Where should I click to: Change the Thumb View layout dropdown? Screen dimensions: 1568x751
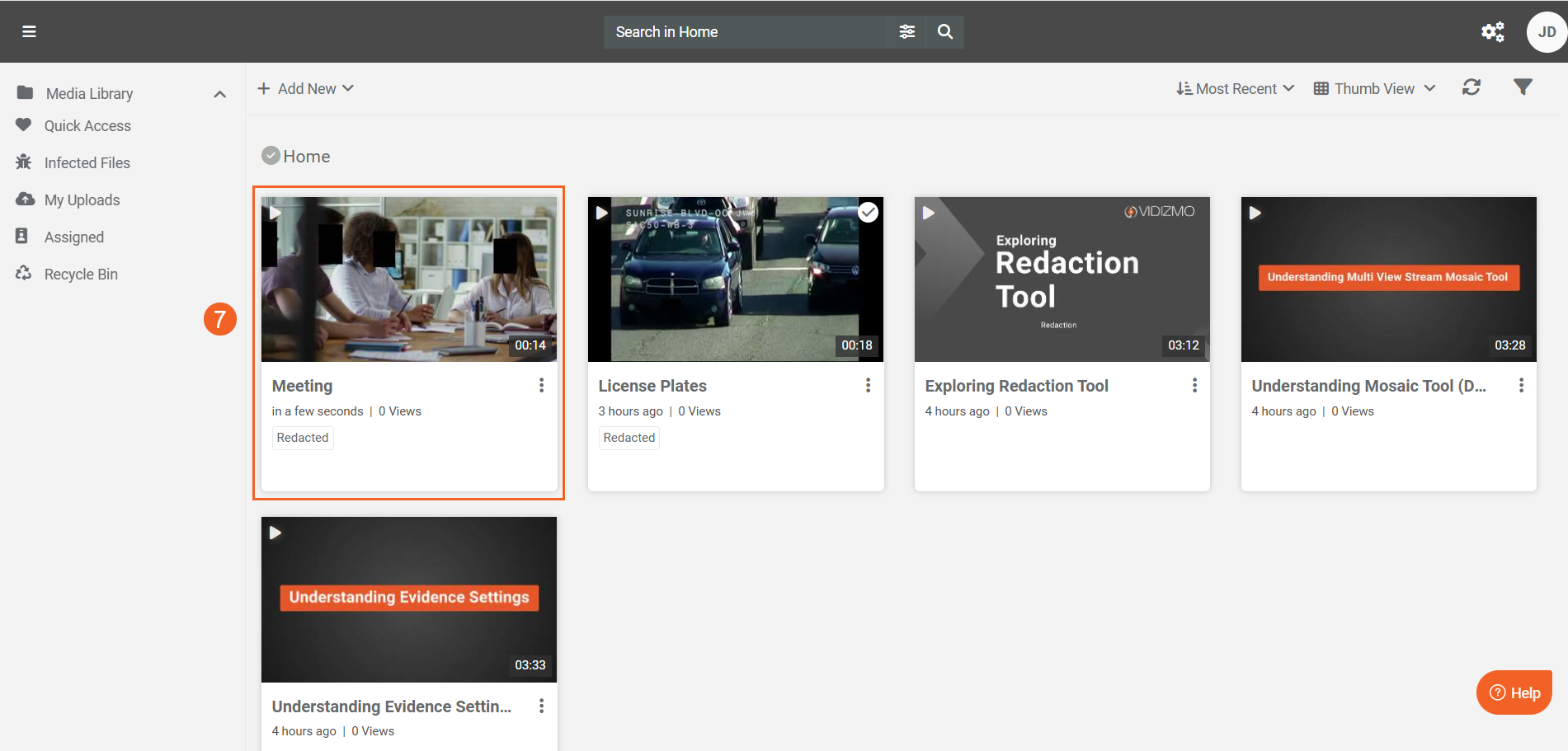coord(1374,88)
